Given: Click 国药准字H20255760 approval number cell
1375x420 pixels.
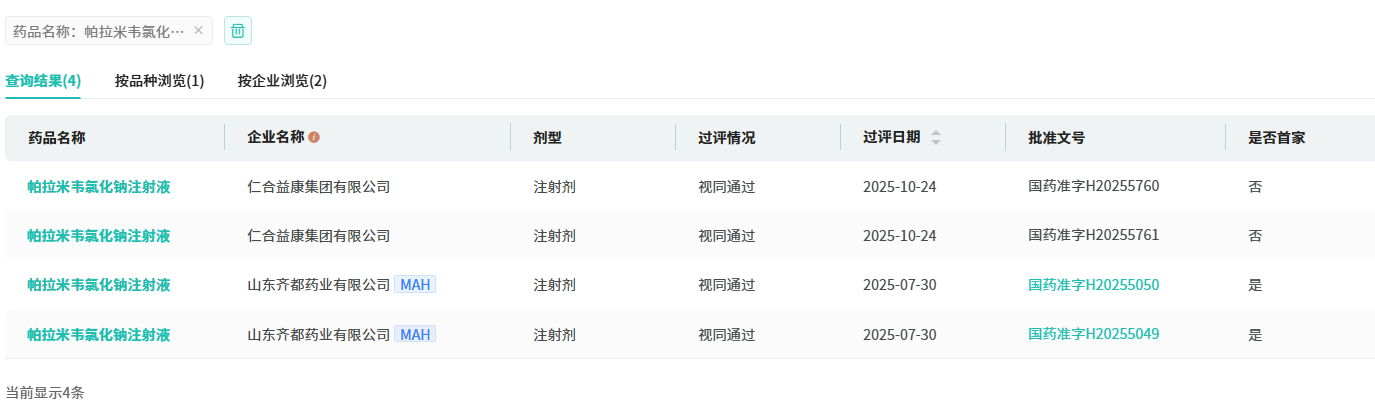Looking at the screenshot, I should click(1093, 186).
